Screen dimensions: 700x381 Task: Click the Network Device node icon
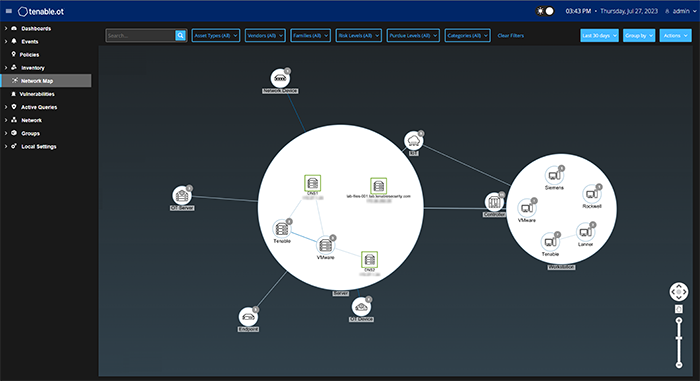coord(280,79)
